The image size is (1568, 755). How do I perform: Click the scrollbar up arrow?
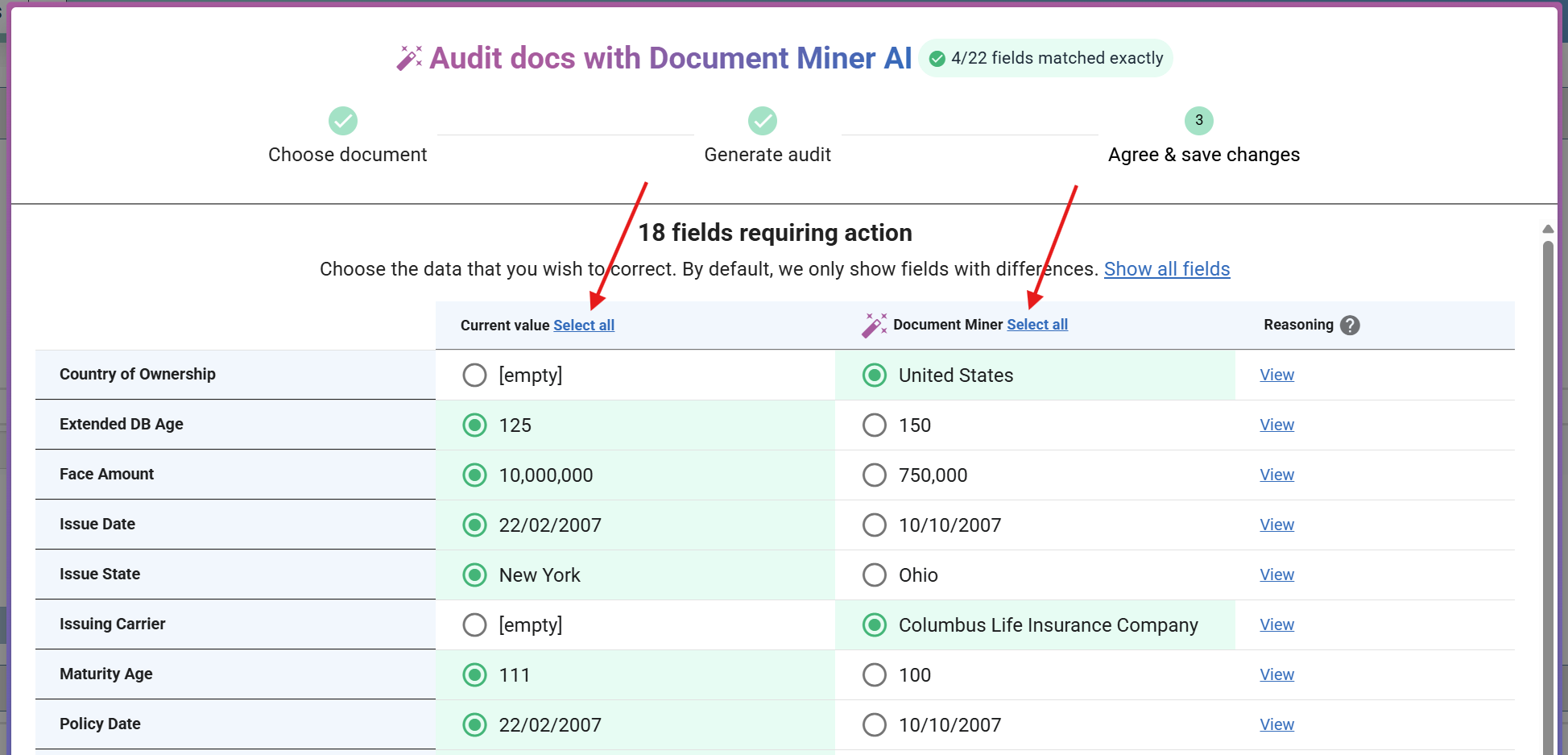[x=1547, y=229]
